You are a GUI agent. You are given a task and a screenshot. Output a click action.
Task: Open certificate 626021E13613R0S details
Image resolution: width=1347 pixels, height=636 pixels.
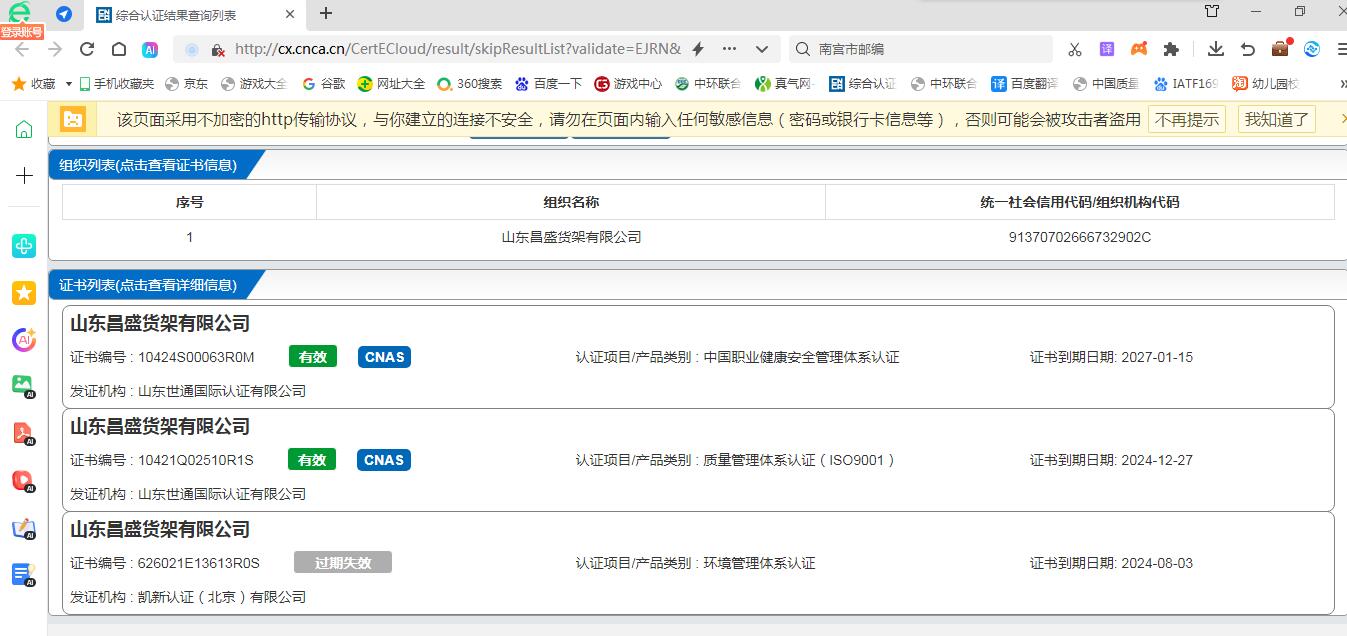point(698,562)
